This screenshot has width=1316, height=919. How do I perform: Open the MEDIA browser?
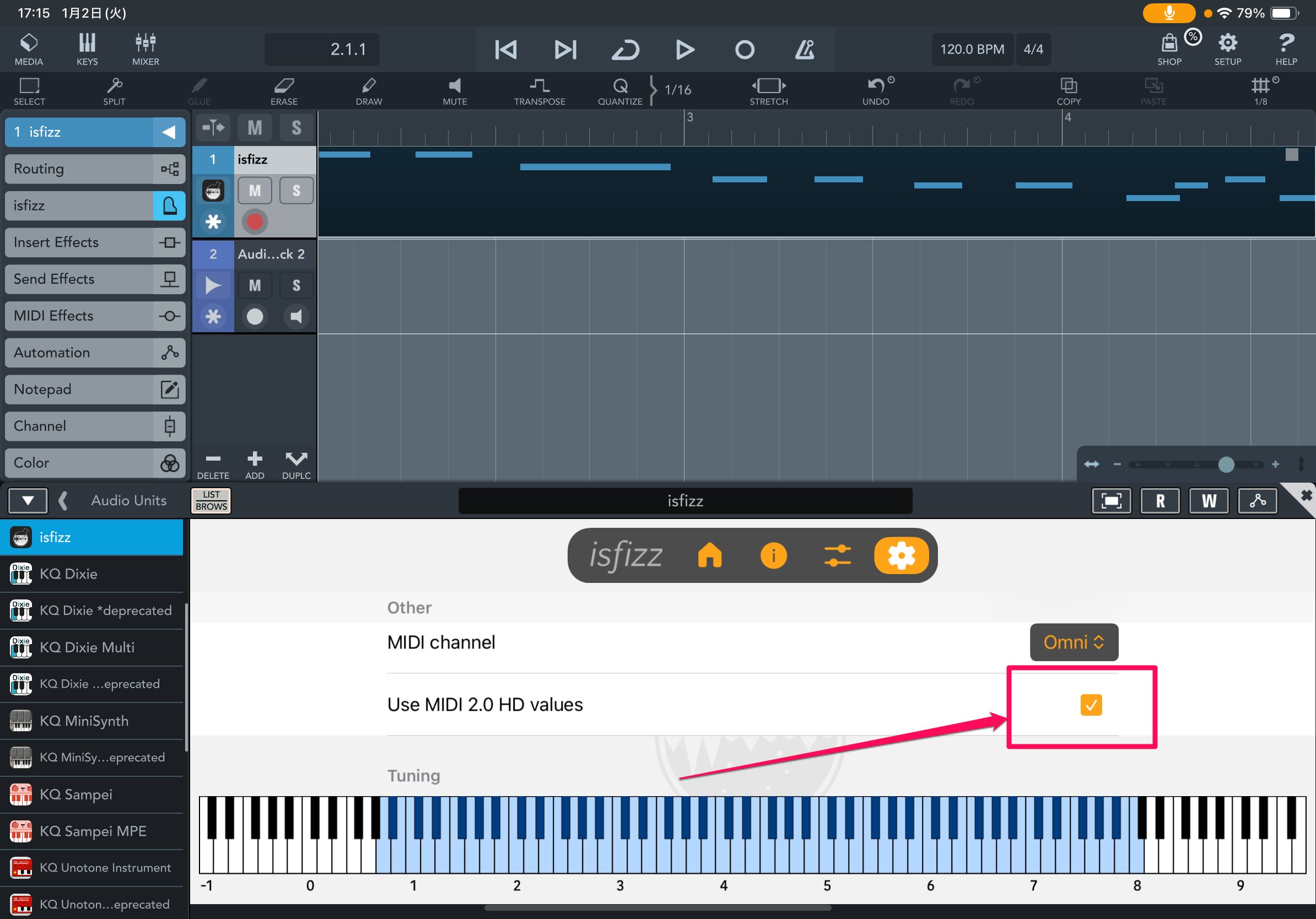click(29, 48)
